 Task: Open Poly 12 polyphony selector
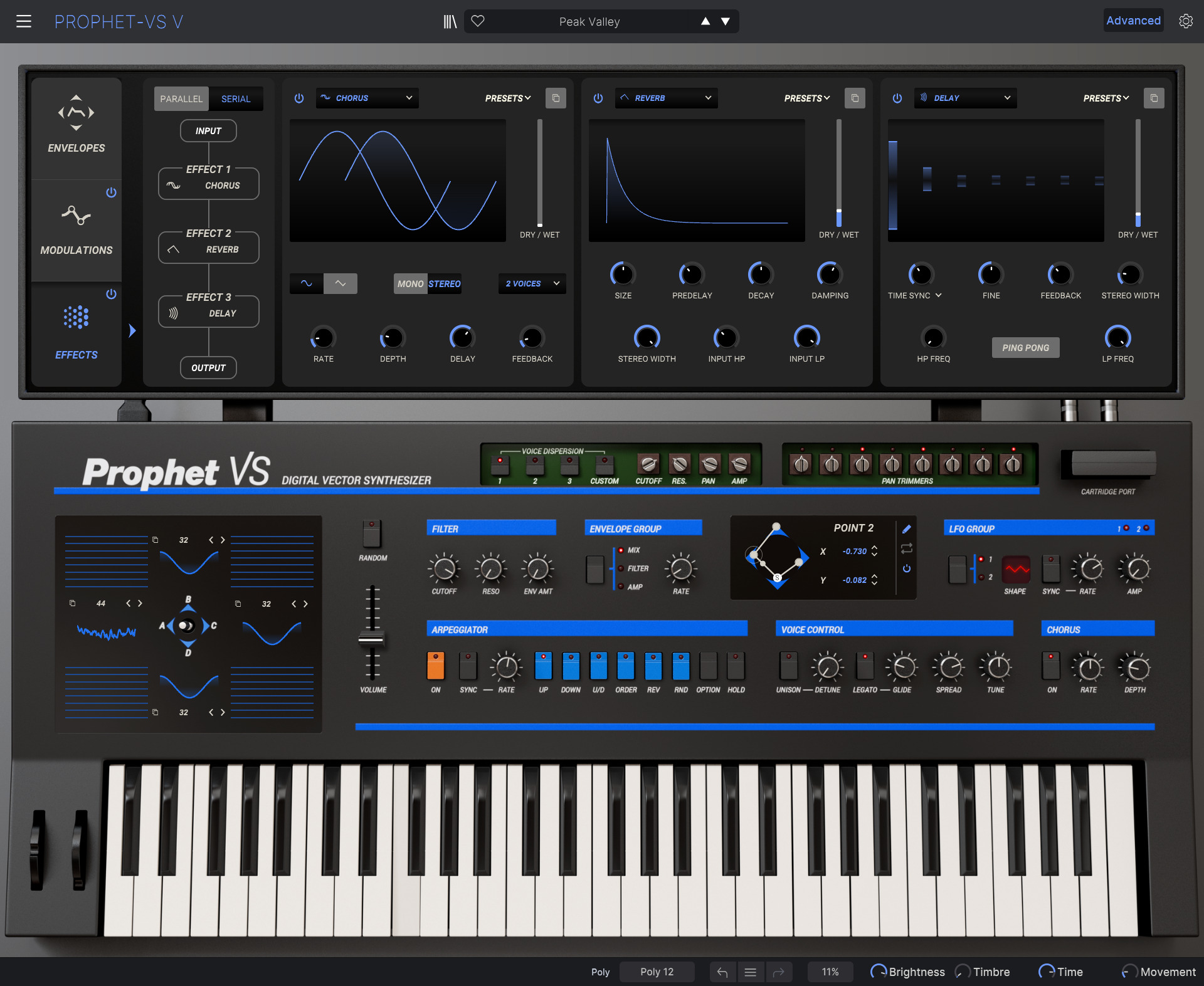pyautogui.click(x=657, y=972)
